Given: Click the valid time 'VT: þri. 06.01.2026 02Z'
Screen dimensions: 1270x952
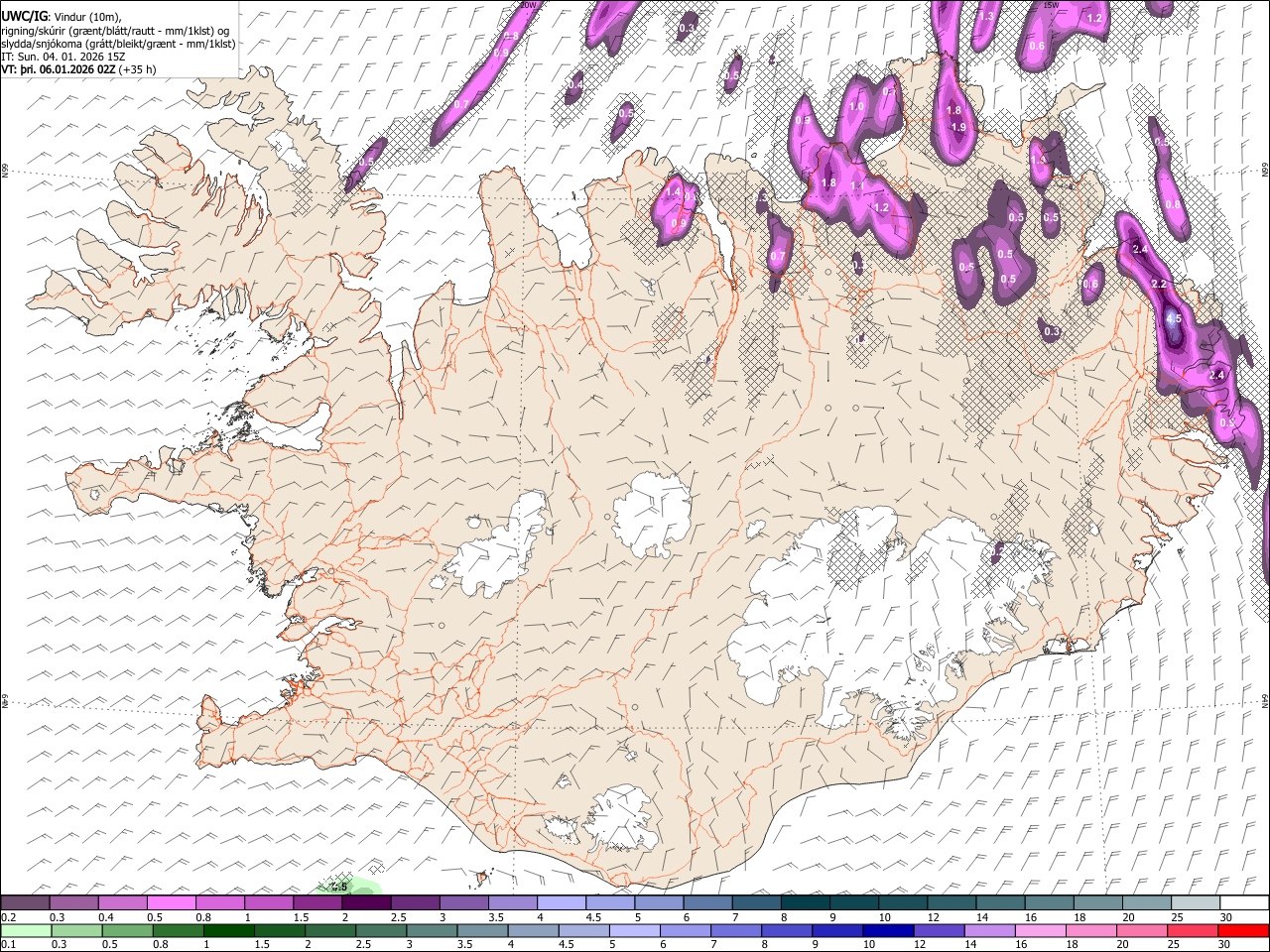Looking at the screenshot, I should (59, 70).
